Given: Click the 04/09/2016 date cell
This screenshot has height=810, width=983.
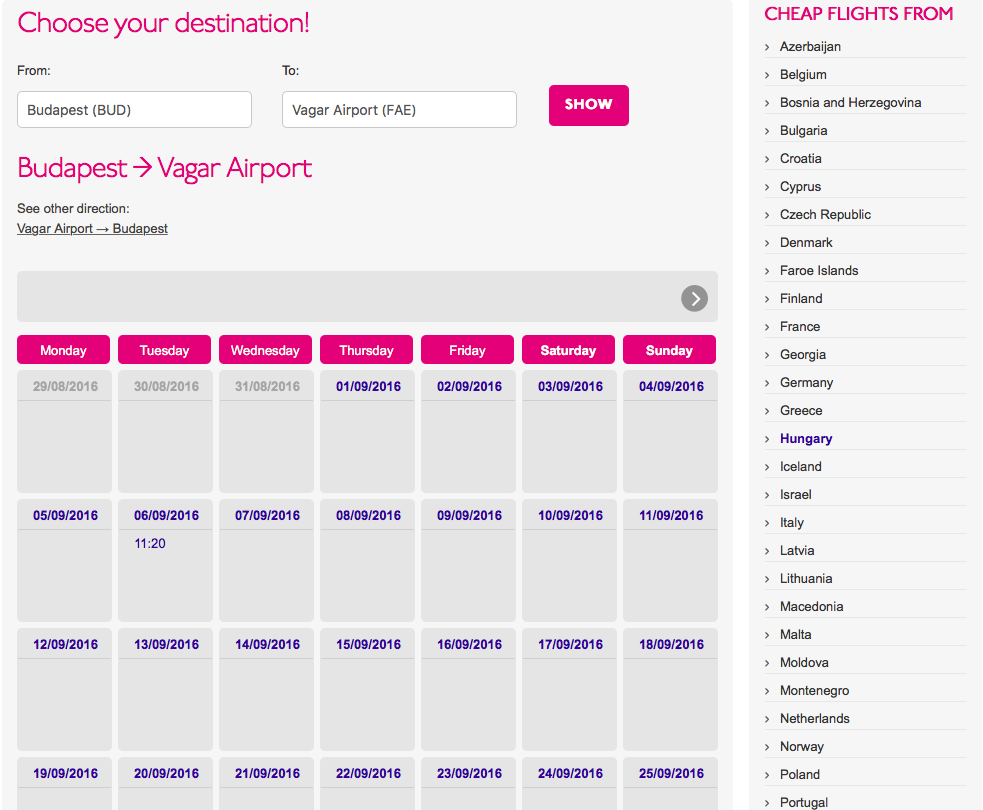Looking at the screenshot, I should [670, 431].
